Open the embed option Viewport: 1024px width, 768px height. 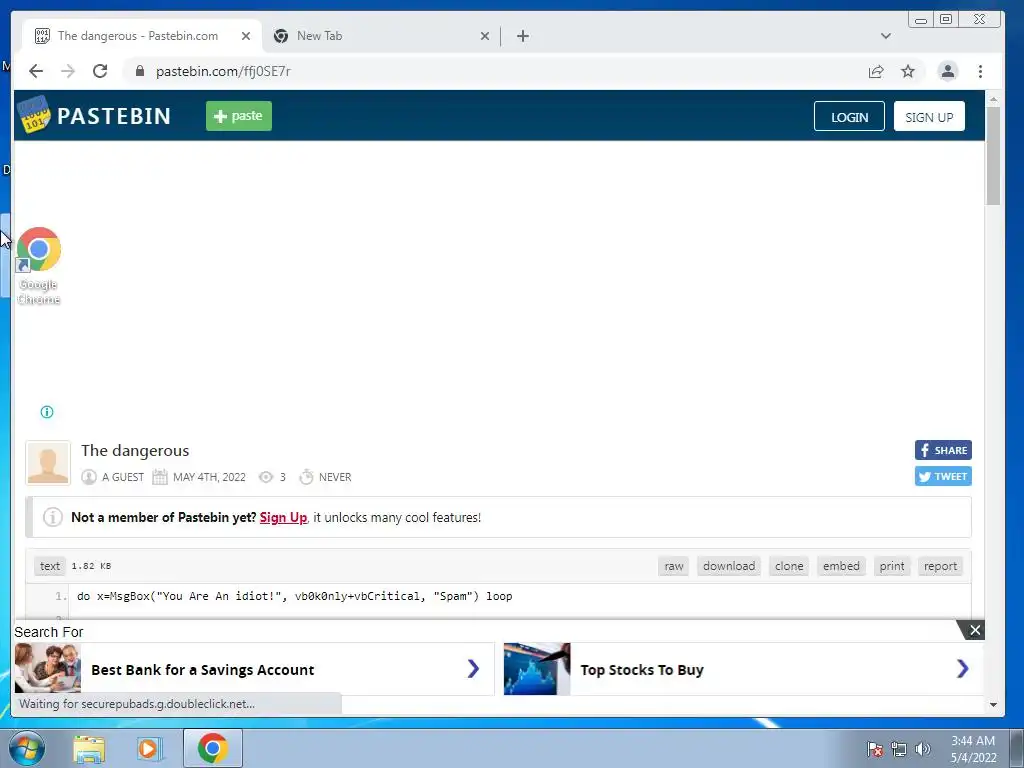tap(841, 566)
